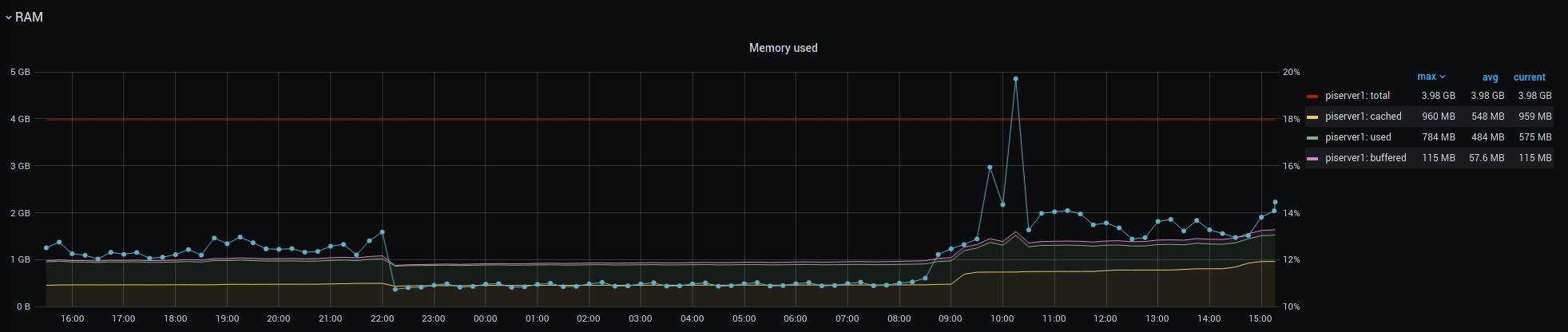This screenshot has width=1568, height=332.
Task: Click the 00:00 label on time axis
Action: (485, 318)
